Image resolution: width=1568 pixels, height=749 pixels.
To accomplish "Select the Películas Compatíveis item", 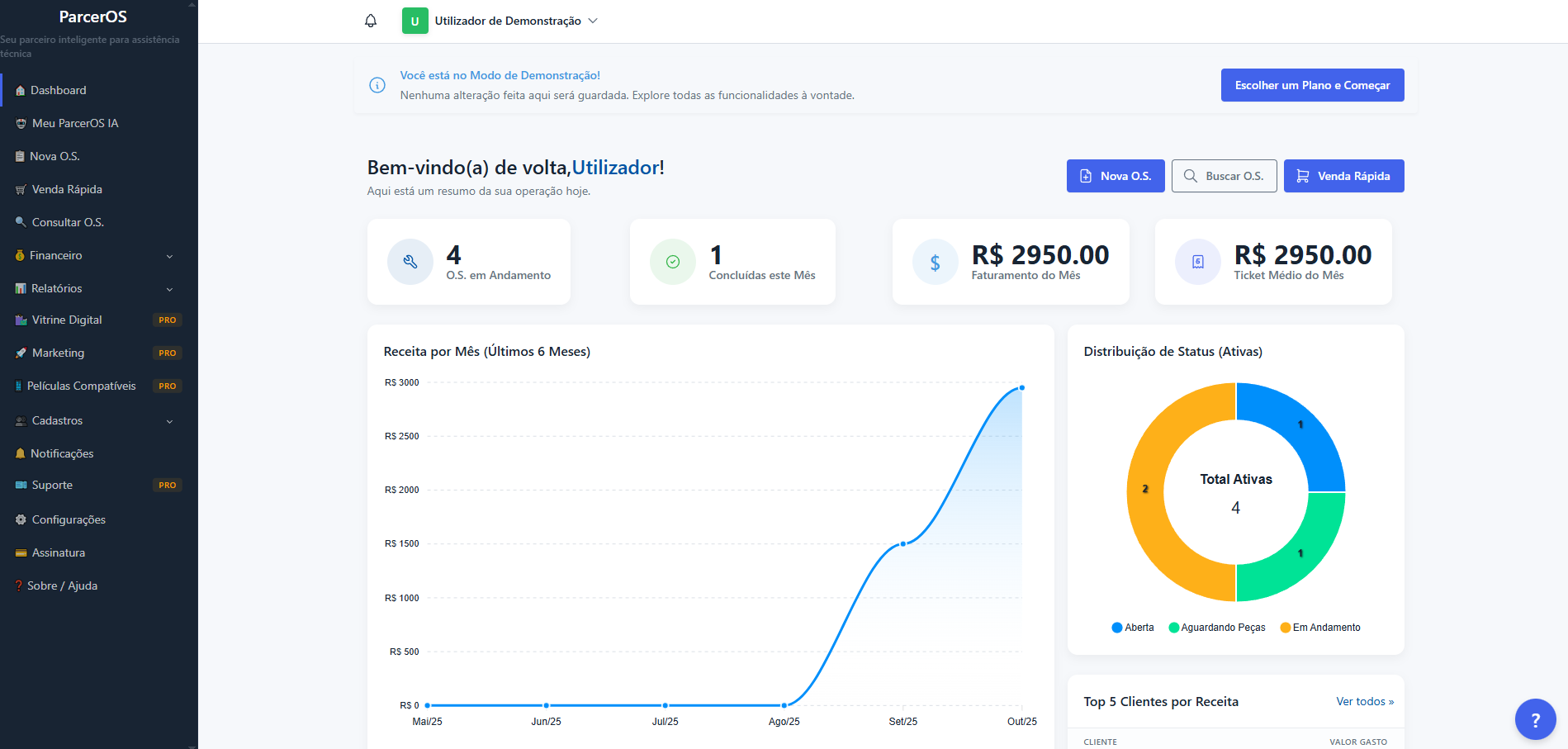I will [83, 386].
